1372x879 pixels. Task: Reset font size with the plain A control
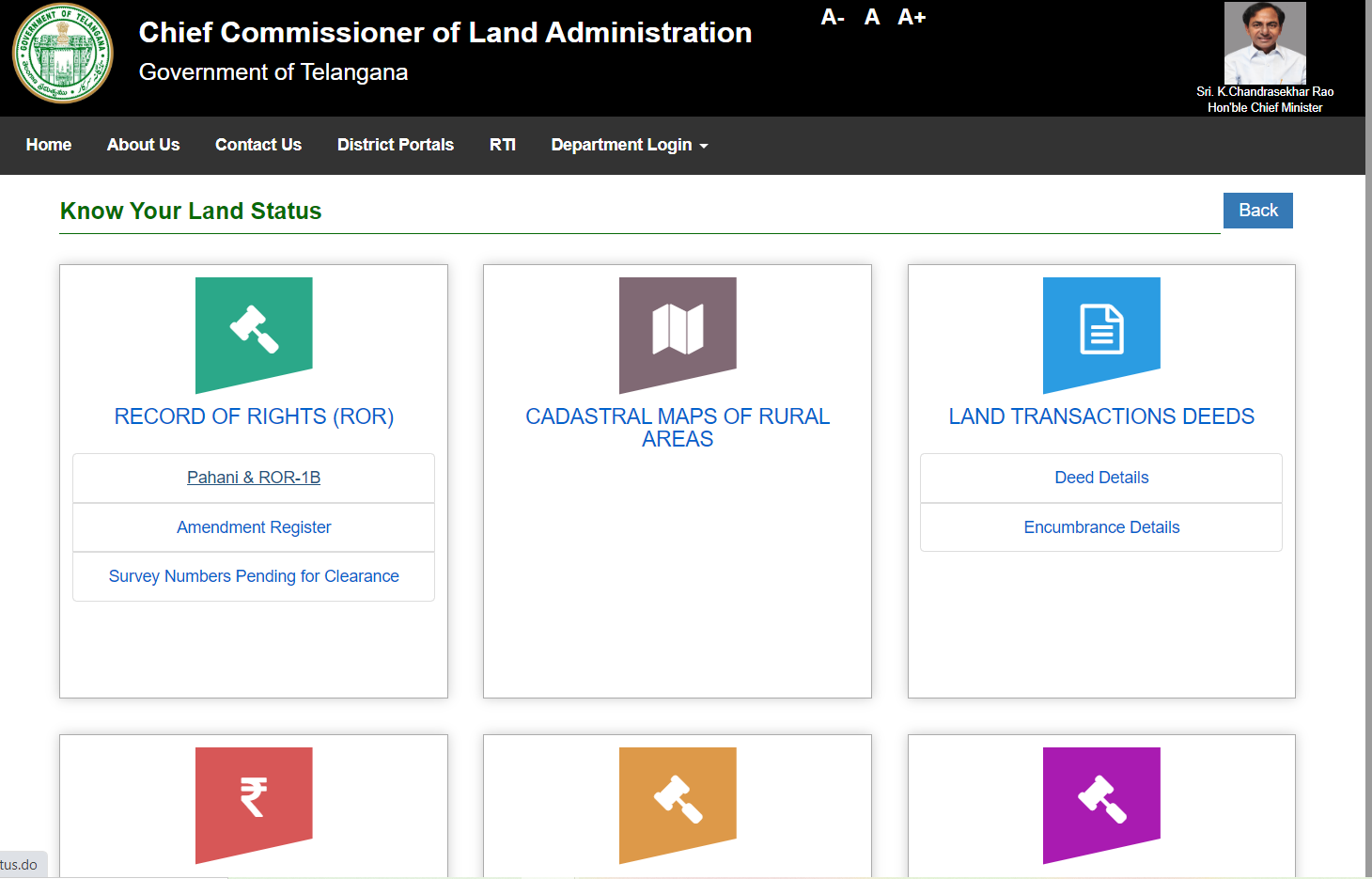click(x=872, y=17)
